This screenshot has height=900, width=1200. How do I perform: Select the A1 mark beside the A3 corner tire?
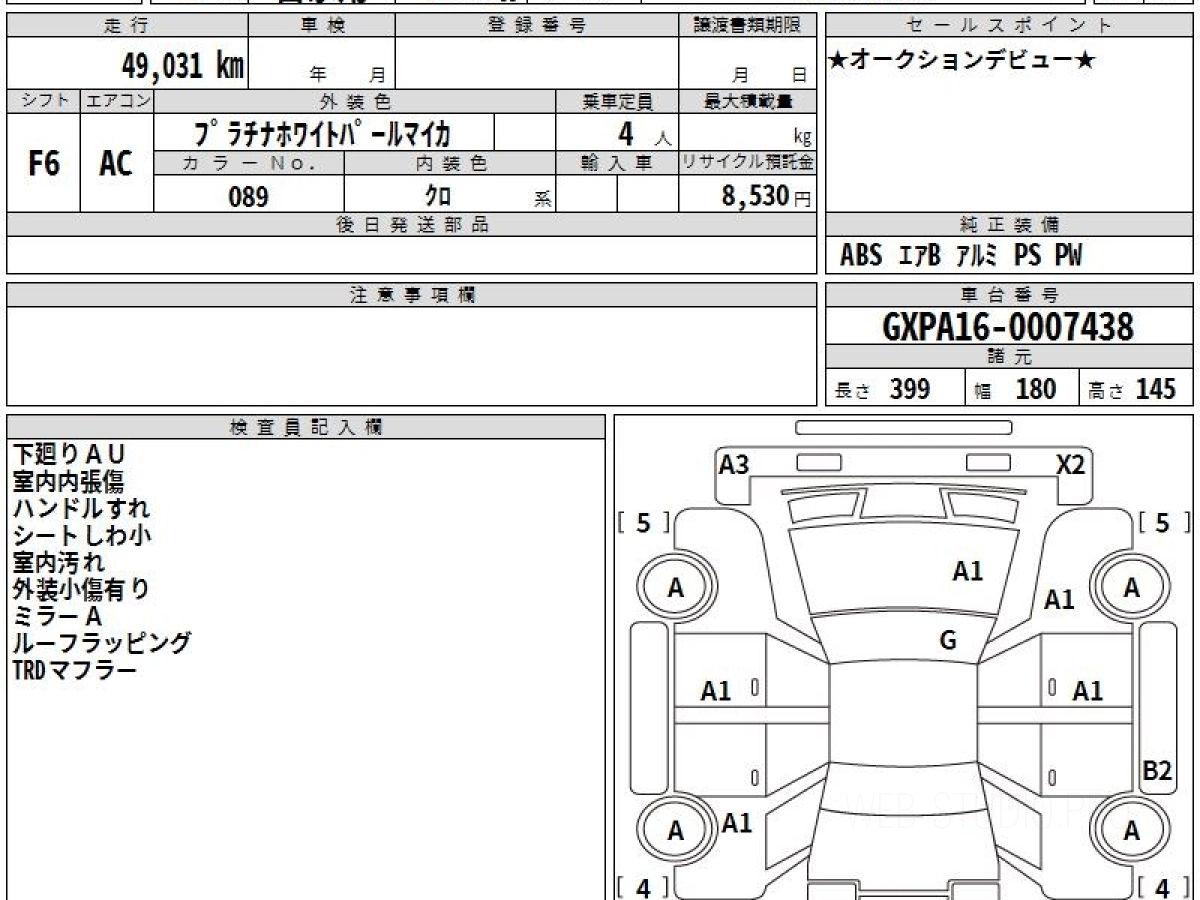736,823
